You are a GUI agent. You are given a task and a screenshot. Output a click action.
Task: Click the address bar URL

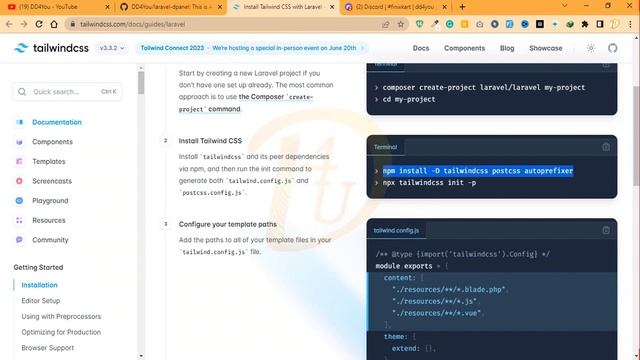(x=133, y=24)
